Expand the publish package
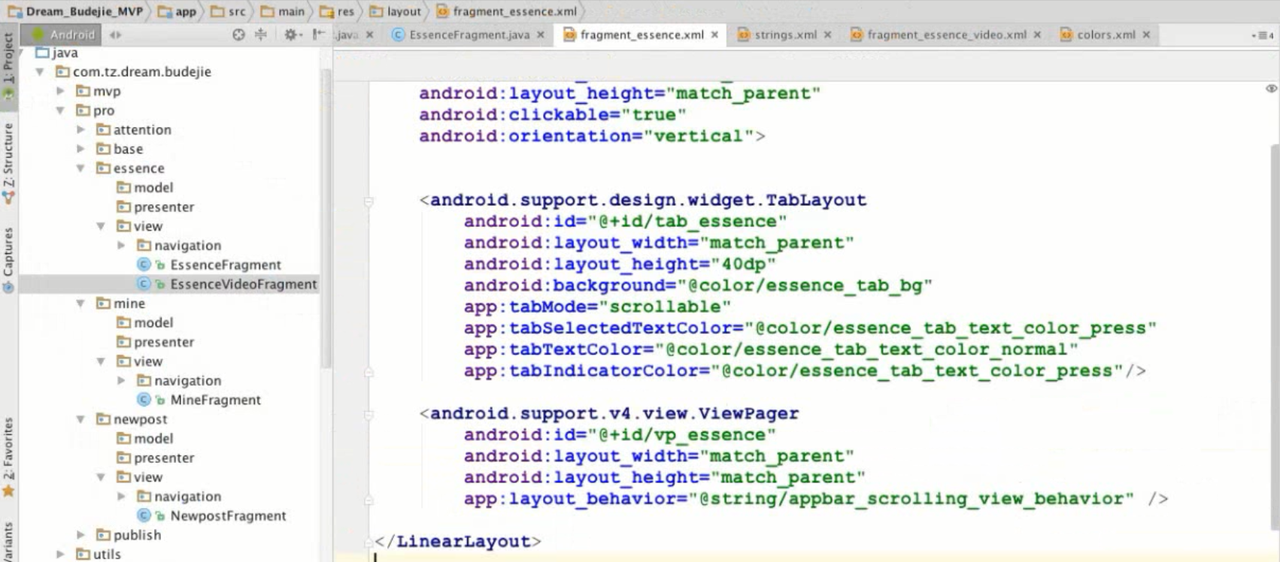This screenshot has width=1280, height=562. pos(82,535)
